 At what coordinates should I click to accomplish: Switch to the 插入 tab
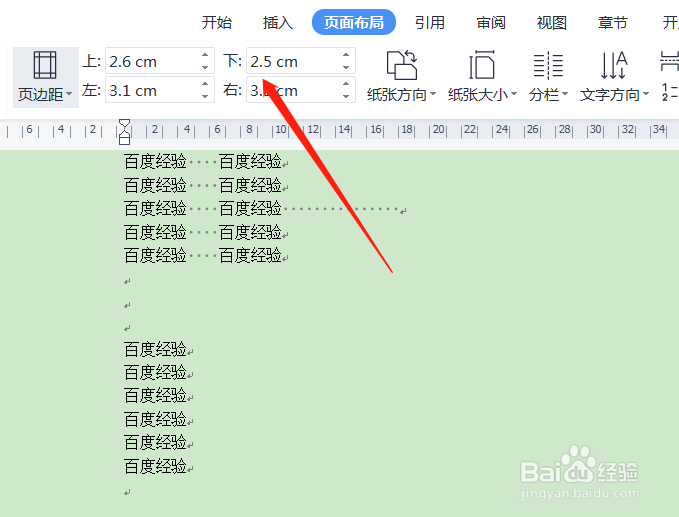(278, 23)
